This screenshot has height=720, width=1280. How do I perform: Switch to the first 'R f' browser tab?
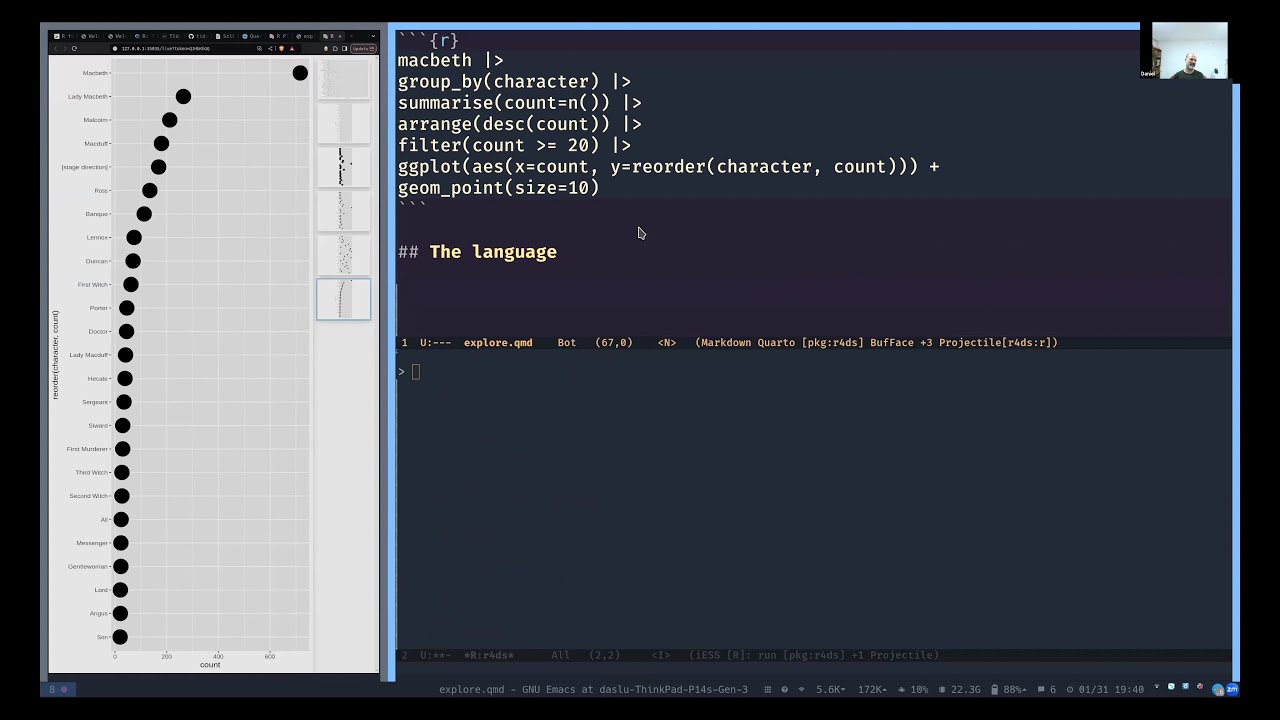pos(64,36)
